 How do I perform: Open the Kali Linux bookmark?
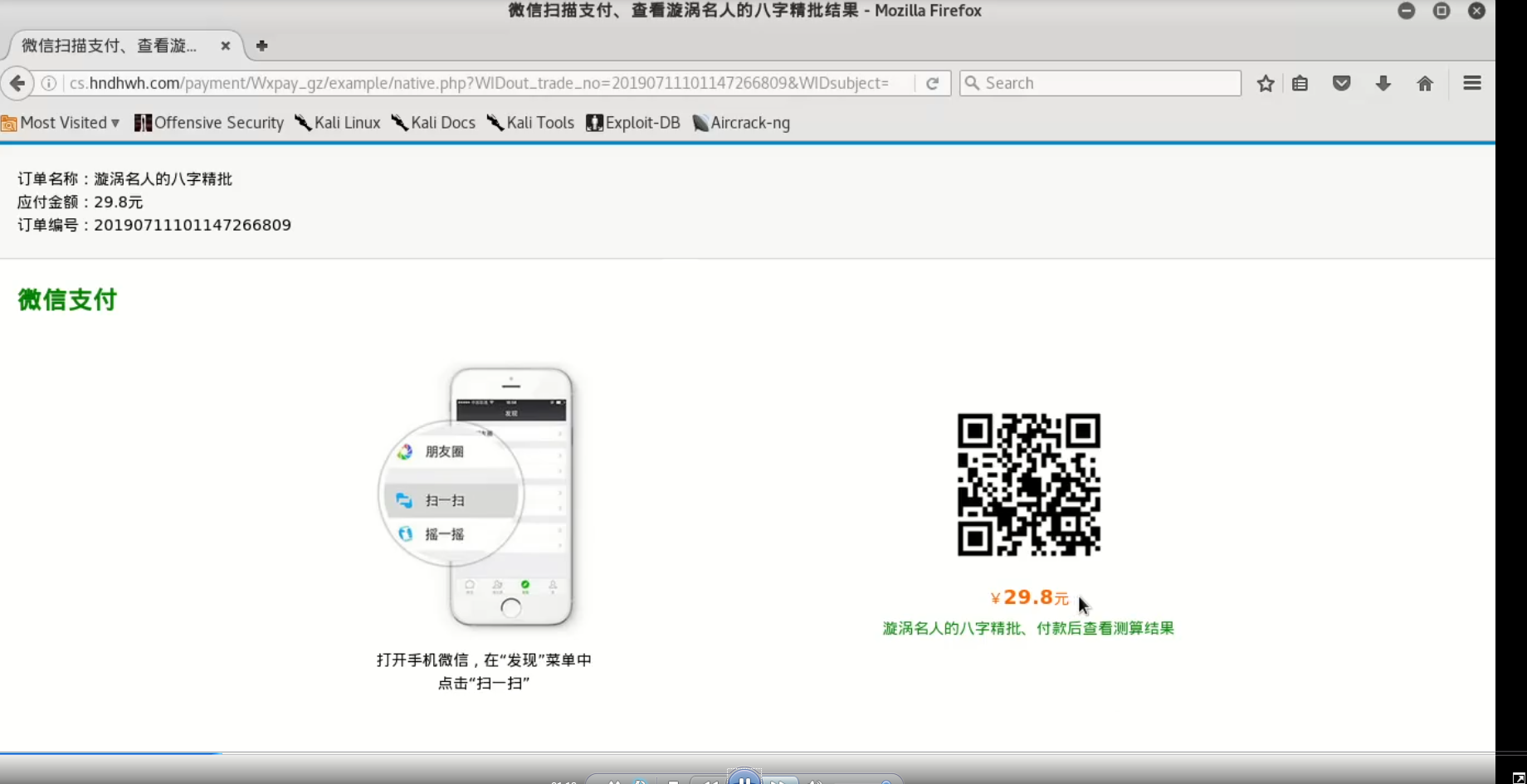(338, 123)
